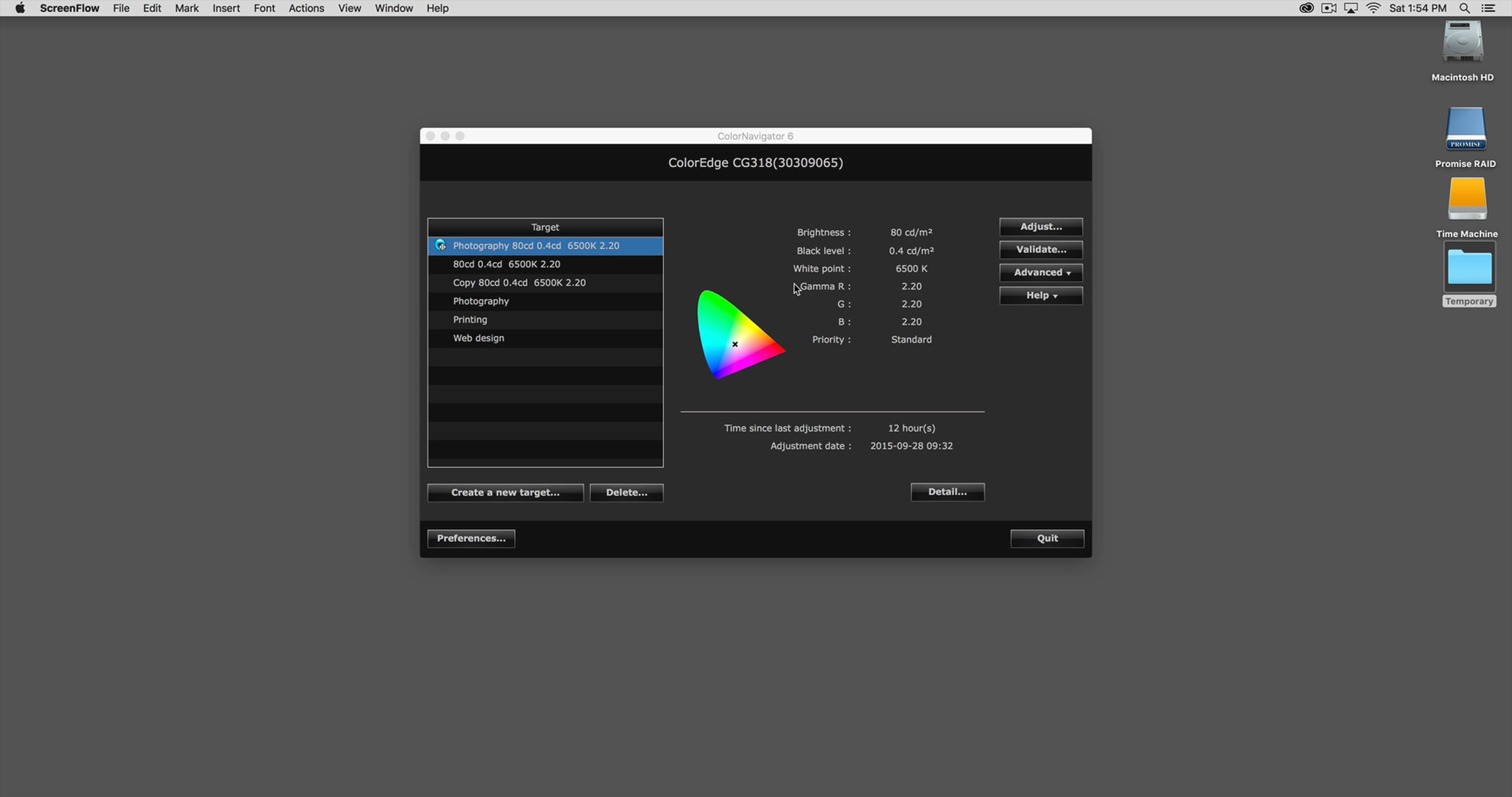Open the Advanced dropdown button
This screenshot has height=797, width=1512.
pos(1041,273)
